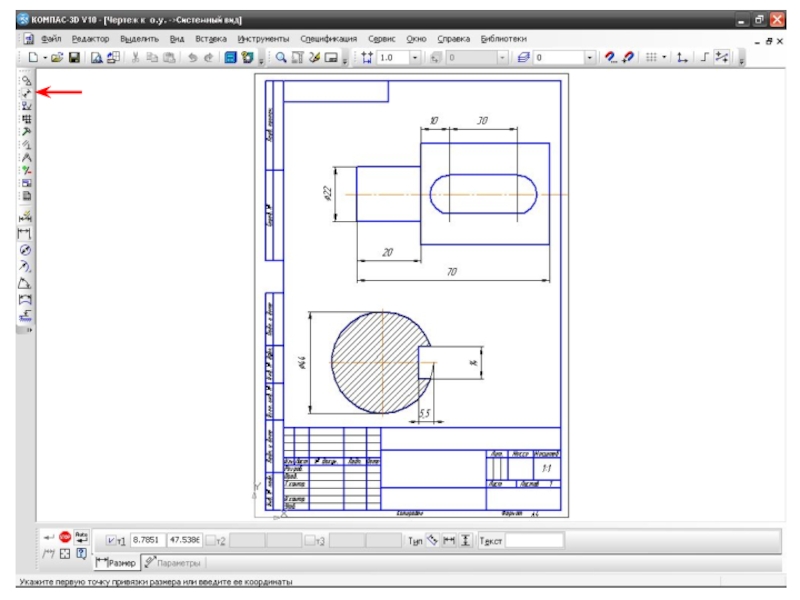Screen dimensions: 800x600
Task: Click the Размер tab
Action: [116, 563]
